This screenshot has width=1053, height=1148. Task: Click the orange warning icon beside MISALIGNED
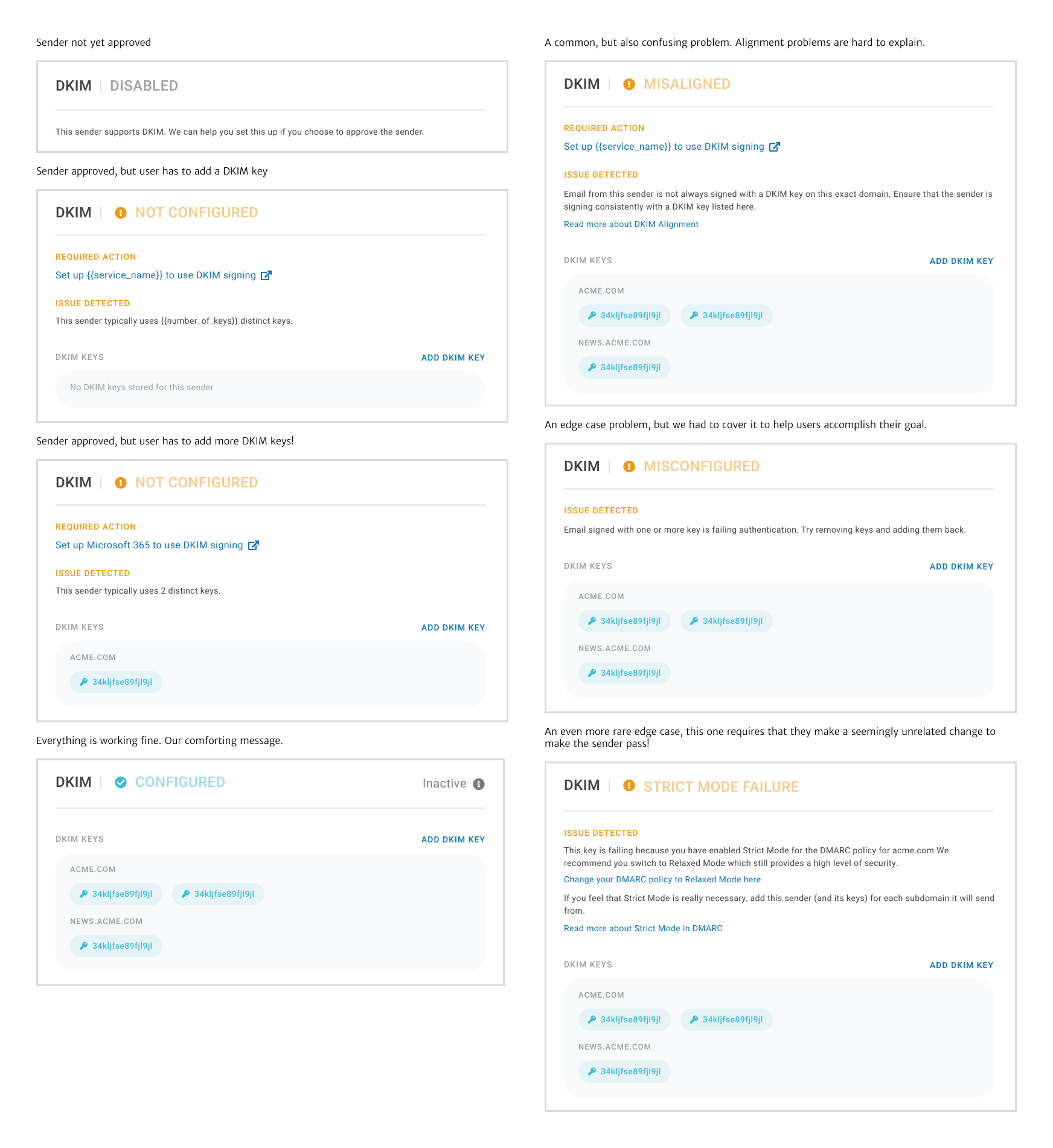(629, 85)
